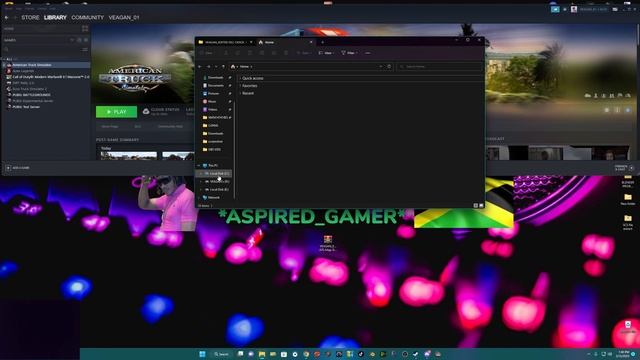The image size is (640, 360).
Task: Select PUBG: BATTLEGROUNDS in Steam library
Action: pyautogui.click(x=31, y=95)
